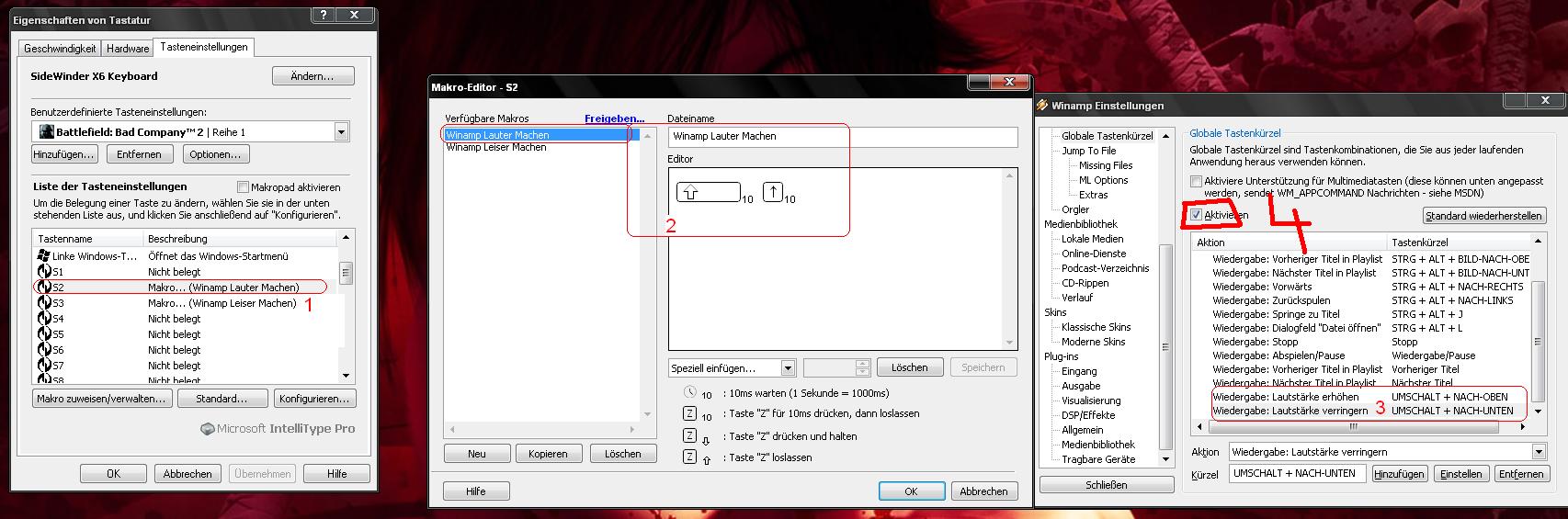The image size is (1568, 519).
Task: Select the S3 key icon in key list
Action: click(43, 303)
